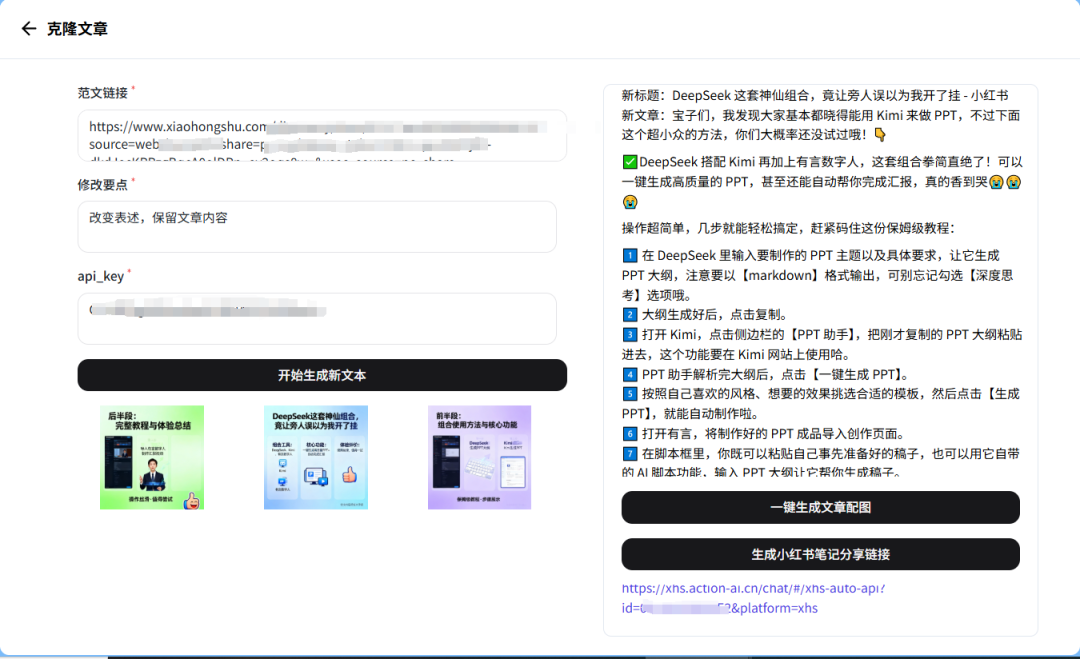Click the step 2 number emoji
1080x659 pixels.
coord(630,315)
